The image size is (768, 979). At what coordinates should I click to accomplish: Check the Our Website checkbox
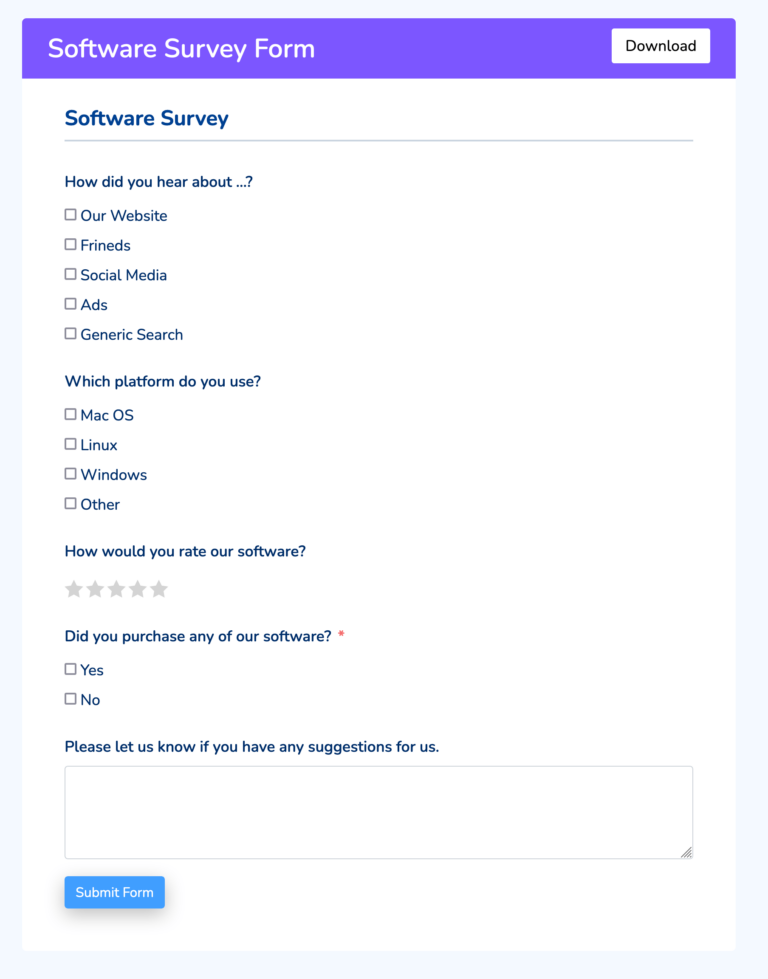tap(70, 214)
